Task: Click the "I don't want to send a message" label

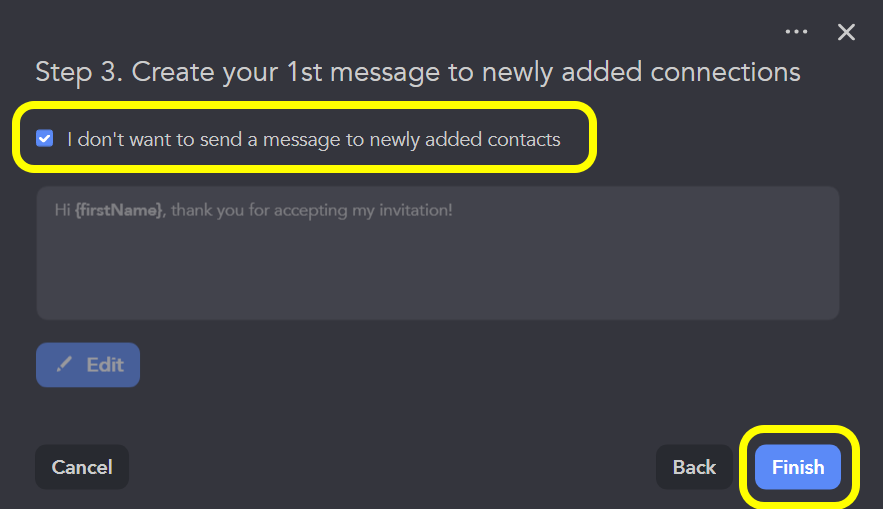Action: pyautogui.click(x=313, y=140)
